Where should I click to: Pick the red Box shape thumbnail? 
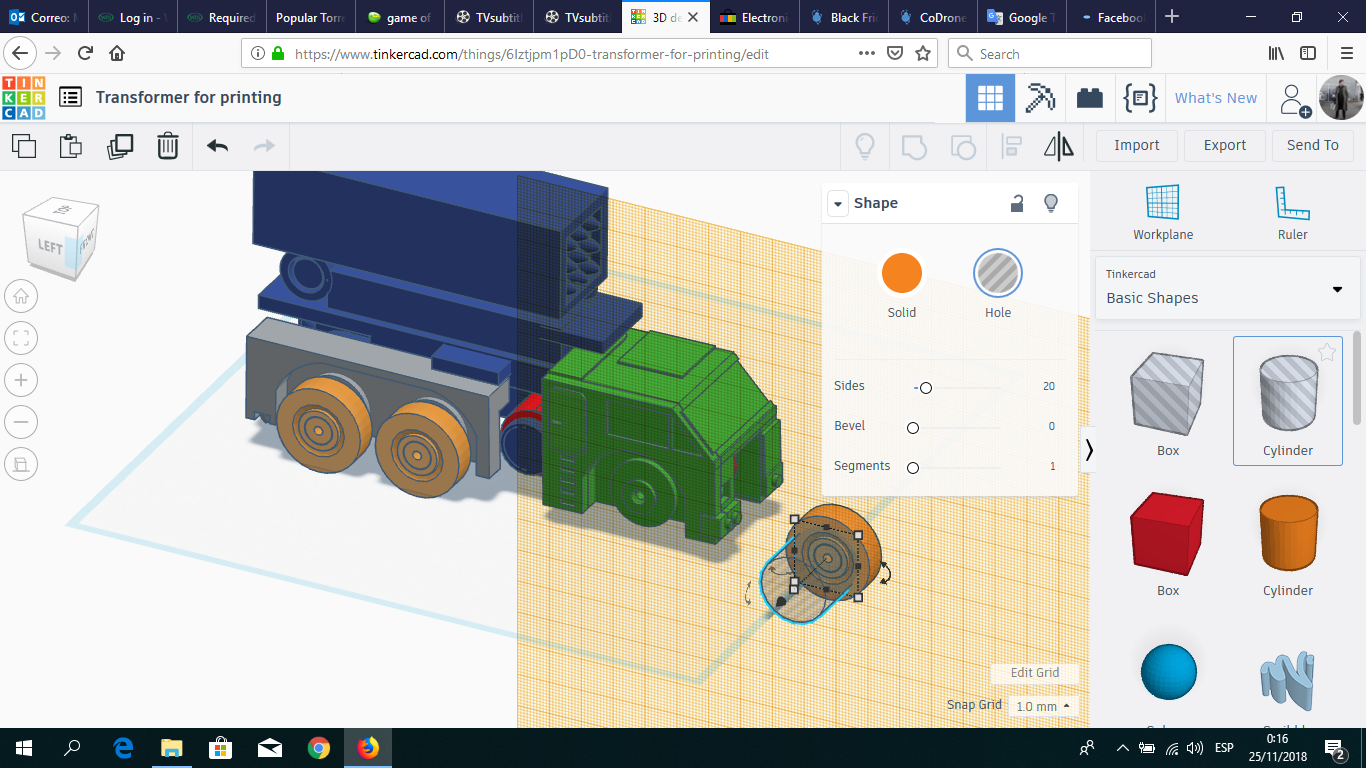click(x=1167, y=534)
